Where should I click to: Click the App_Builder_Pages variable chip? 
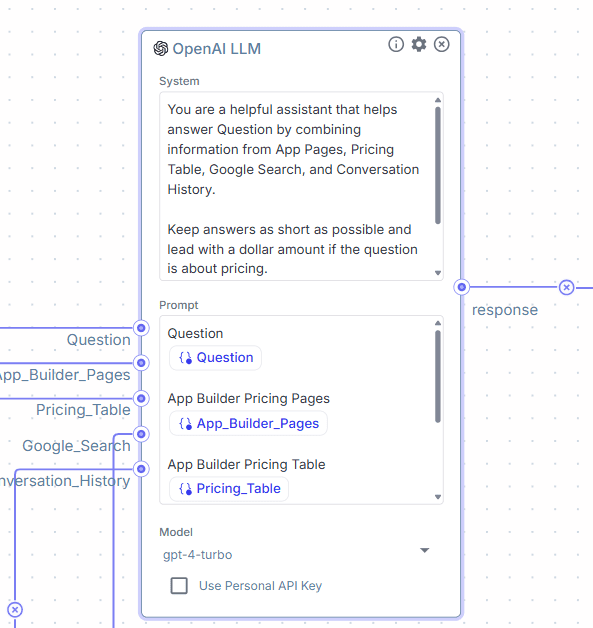248,423
